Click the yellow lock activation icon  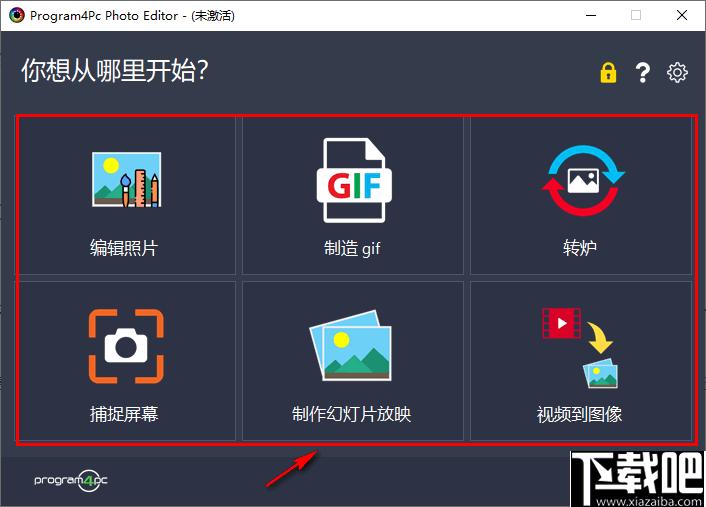(x=608, y=72)
